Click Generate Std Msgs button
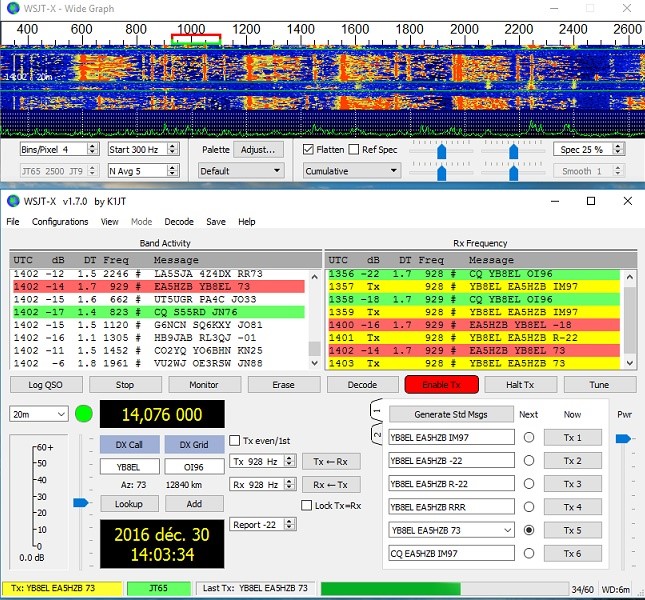Viewport: 645px width, 600px height. 451,415
